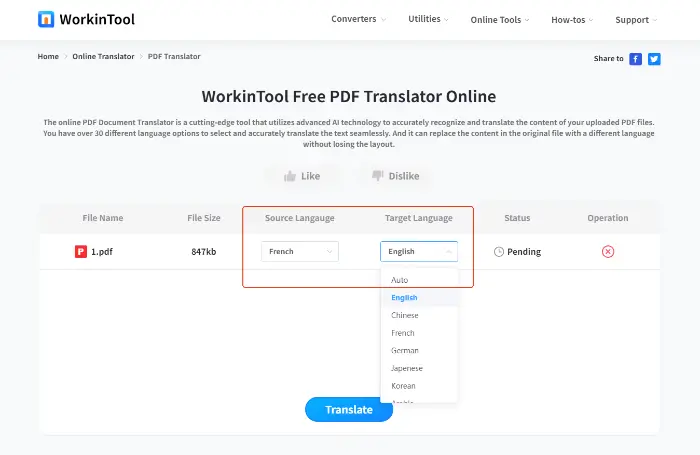Select French in target language list
The height and width of the screenshot is (455, 700).
419,333
